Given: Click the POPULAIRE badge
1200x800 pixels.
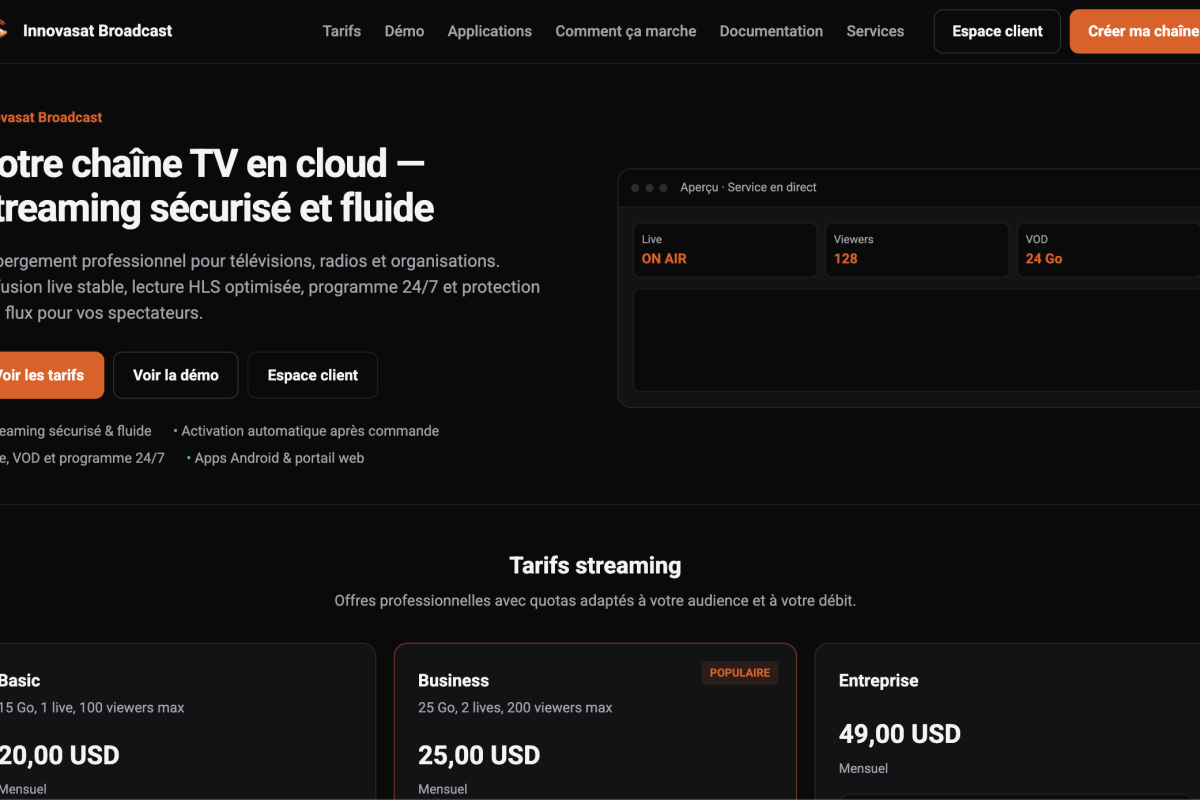Looking at the screenshot, I should 740,673.
